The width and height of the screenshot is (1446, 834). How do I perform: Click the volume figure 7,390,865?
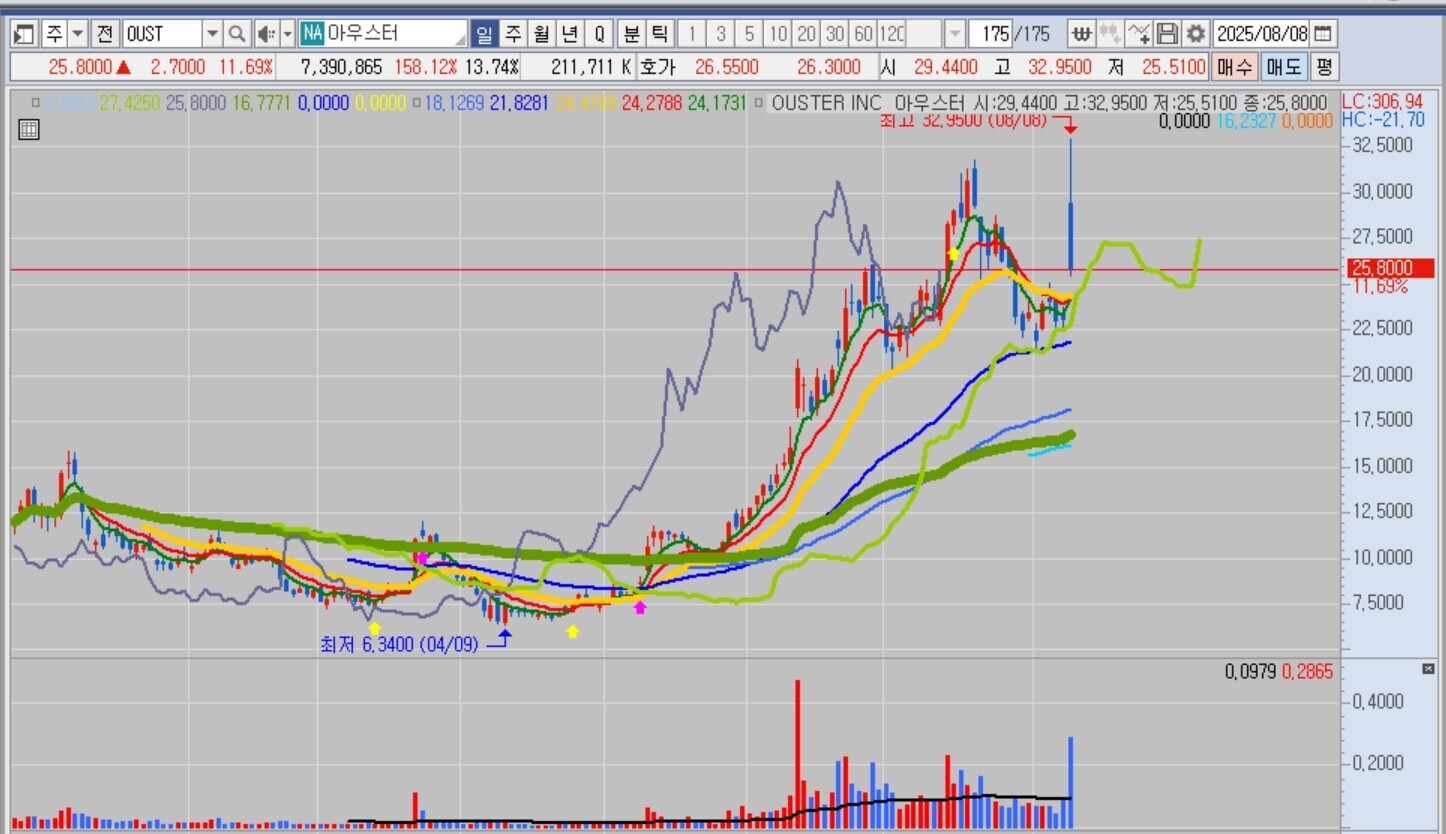pos(341,68)
